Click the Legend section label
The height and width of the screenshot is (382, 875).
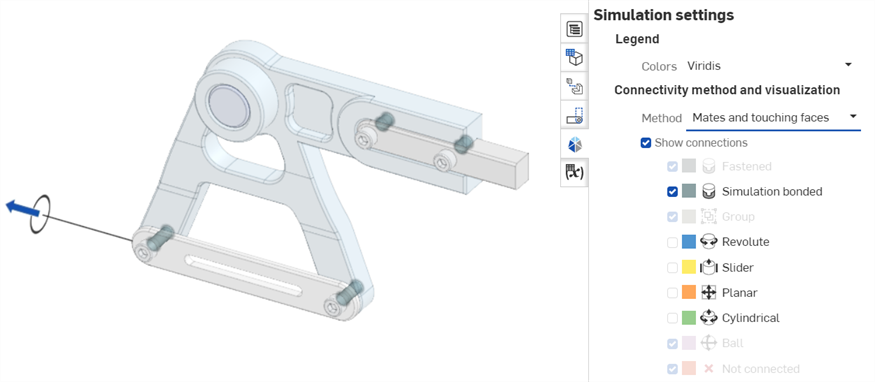click(637, 39)
